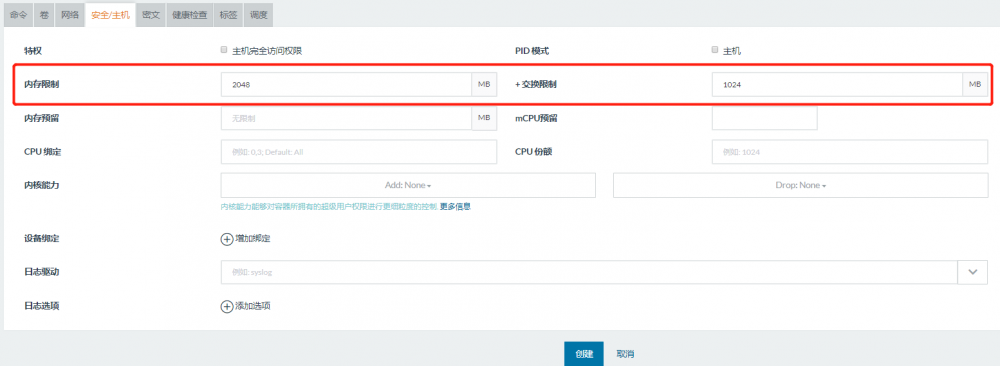Switch to the 调度 tab
The width and height of the screenshot is (1000, 366).
[x=259, y=15]
